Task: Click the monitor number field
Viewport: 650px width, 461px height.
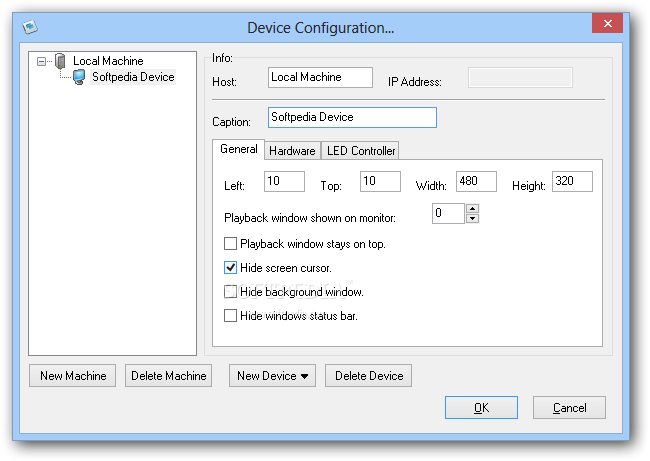Action: click(x=448, y=214)
